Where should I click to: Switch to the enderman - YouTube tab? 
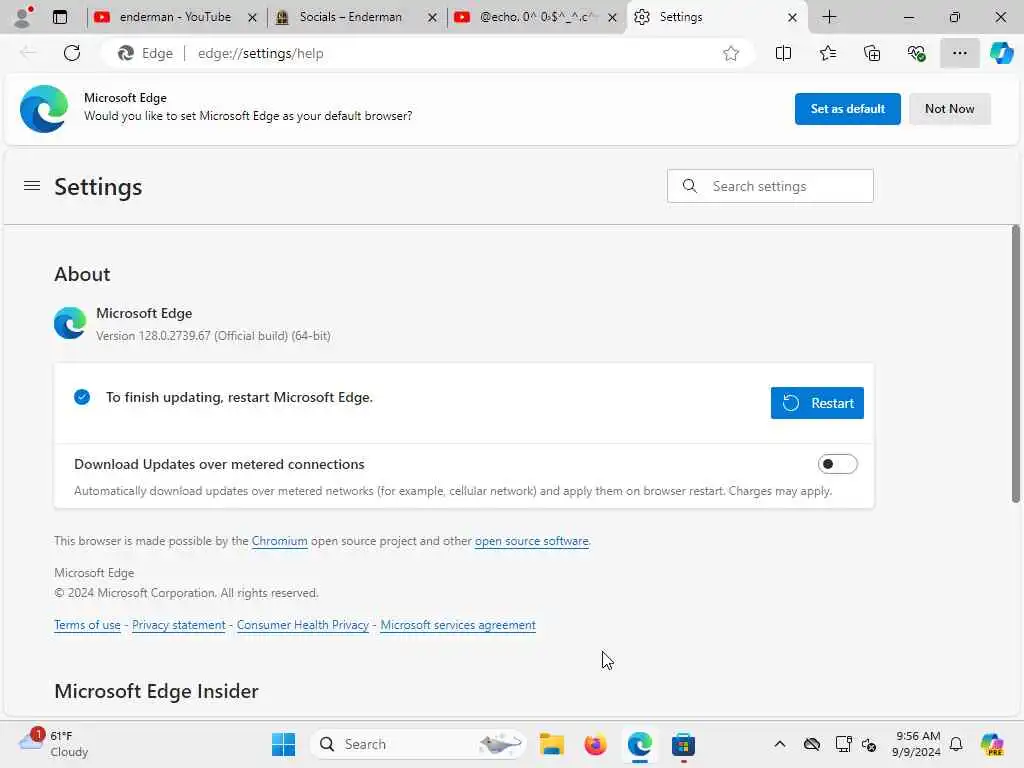pos(175,17)
